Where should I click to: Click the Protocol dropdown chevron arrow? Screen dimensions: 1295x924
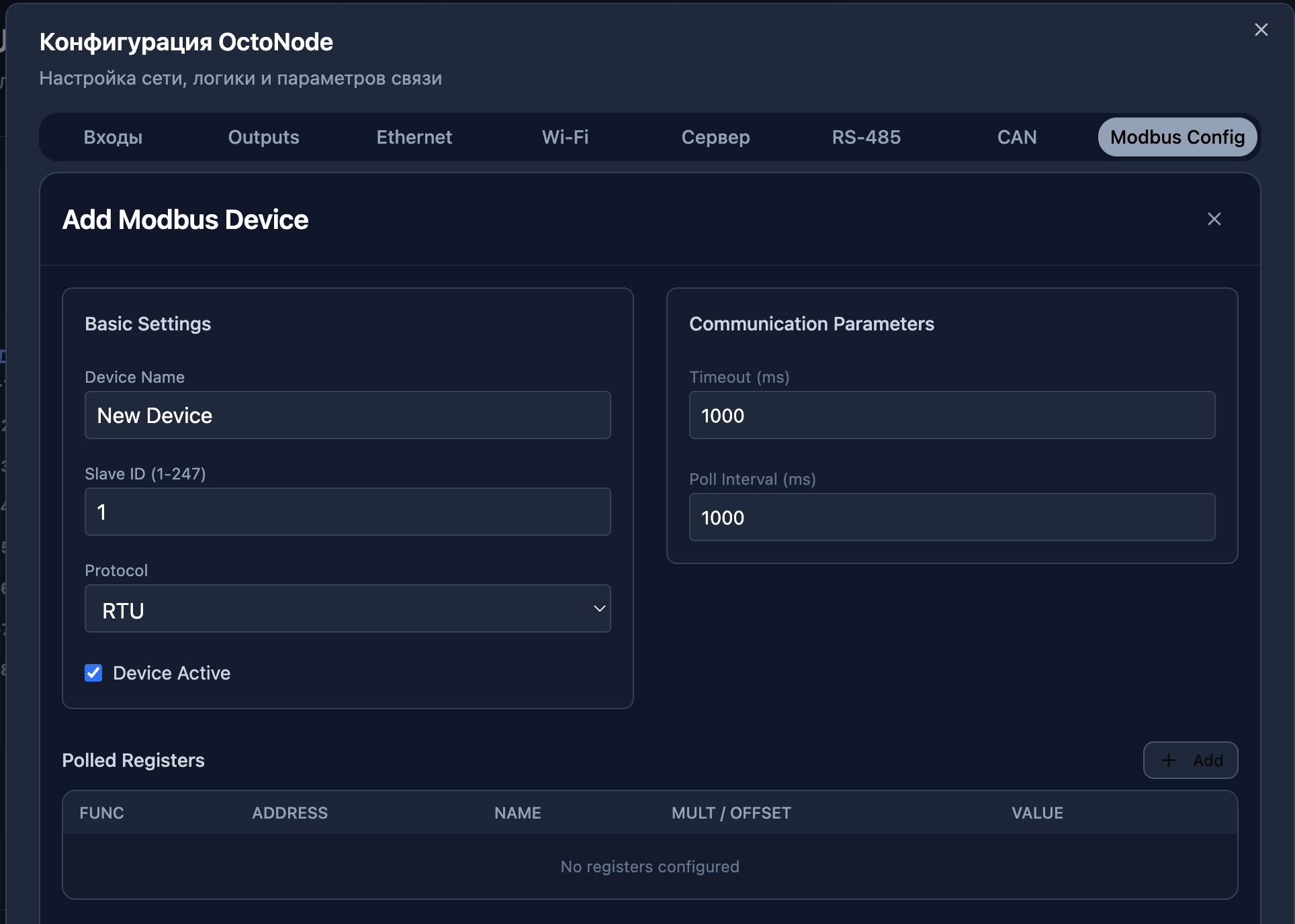(x=599, y=608)
